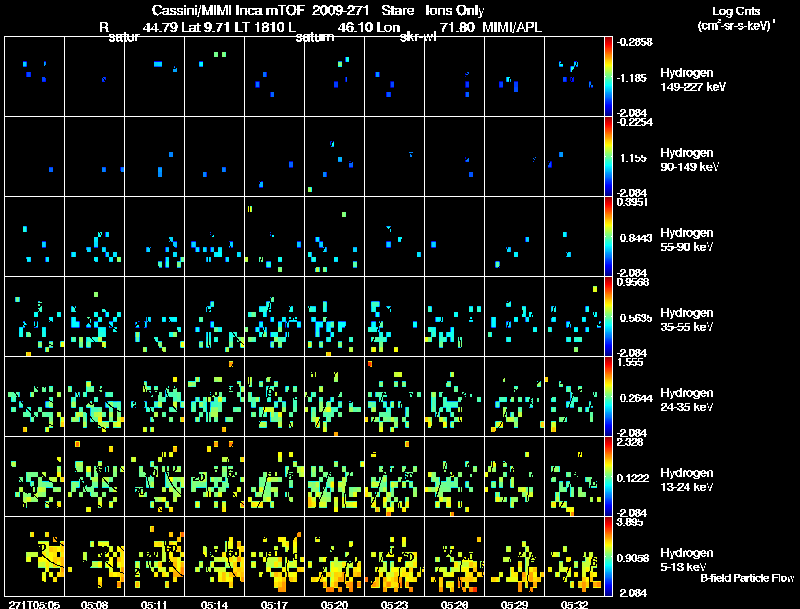
Task: Click the B-field Particle Flow legend text
Action: (x=746, y=577)
